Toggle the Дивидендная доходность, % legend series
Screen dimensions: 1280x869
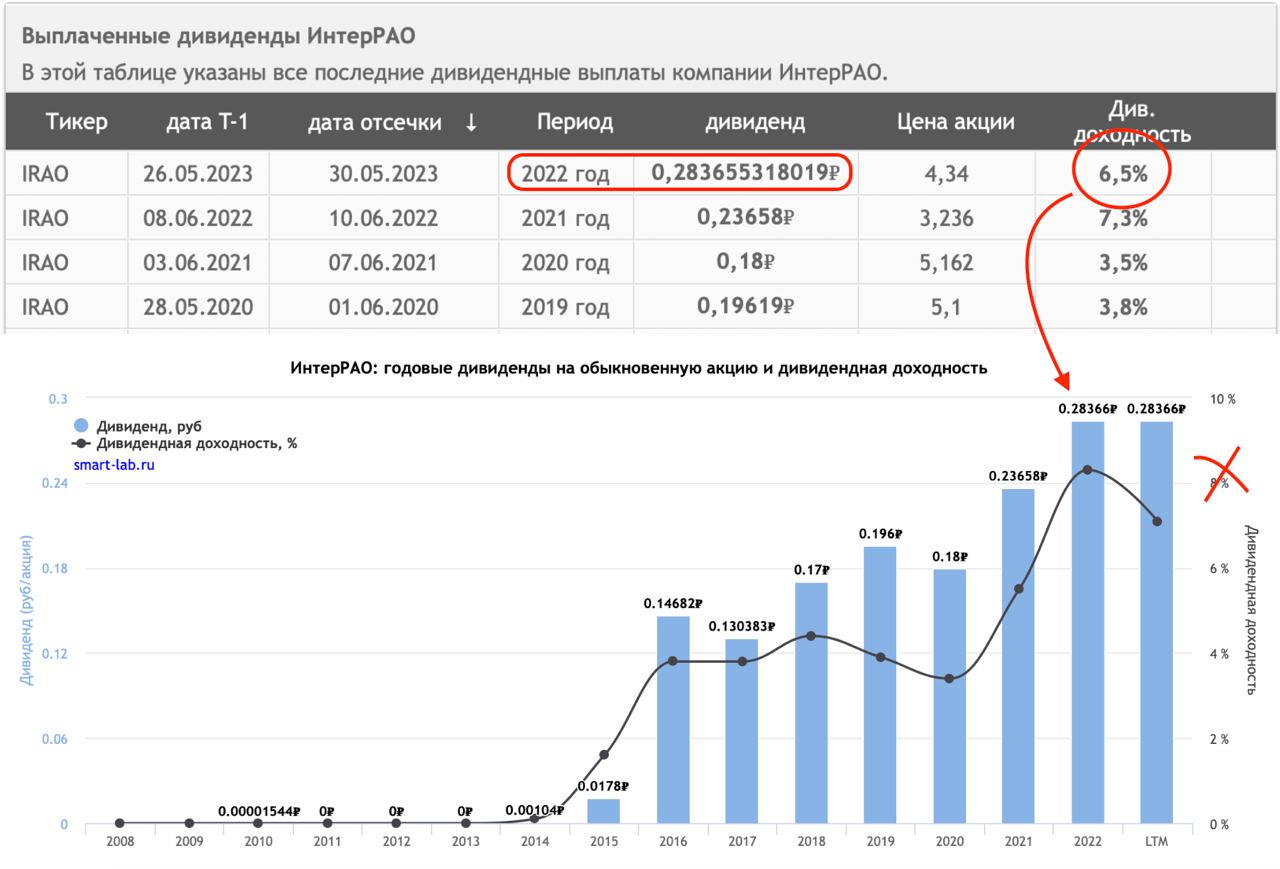tap(185, 443)
